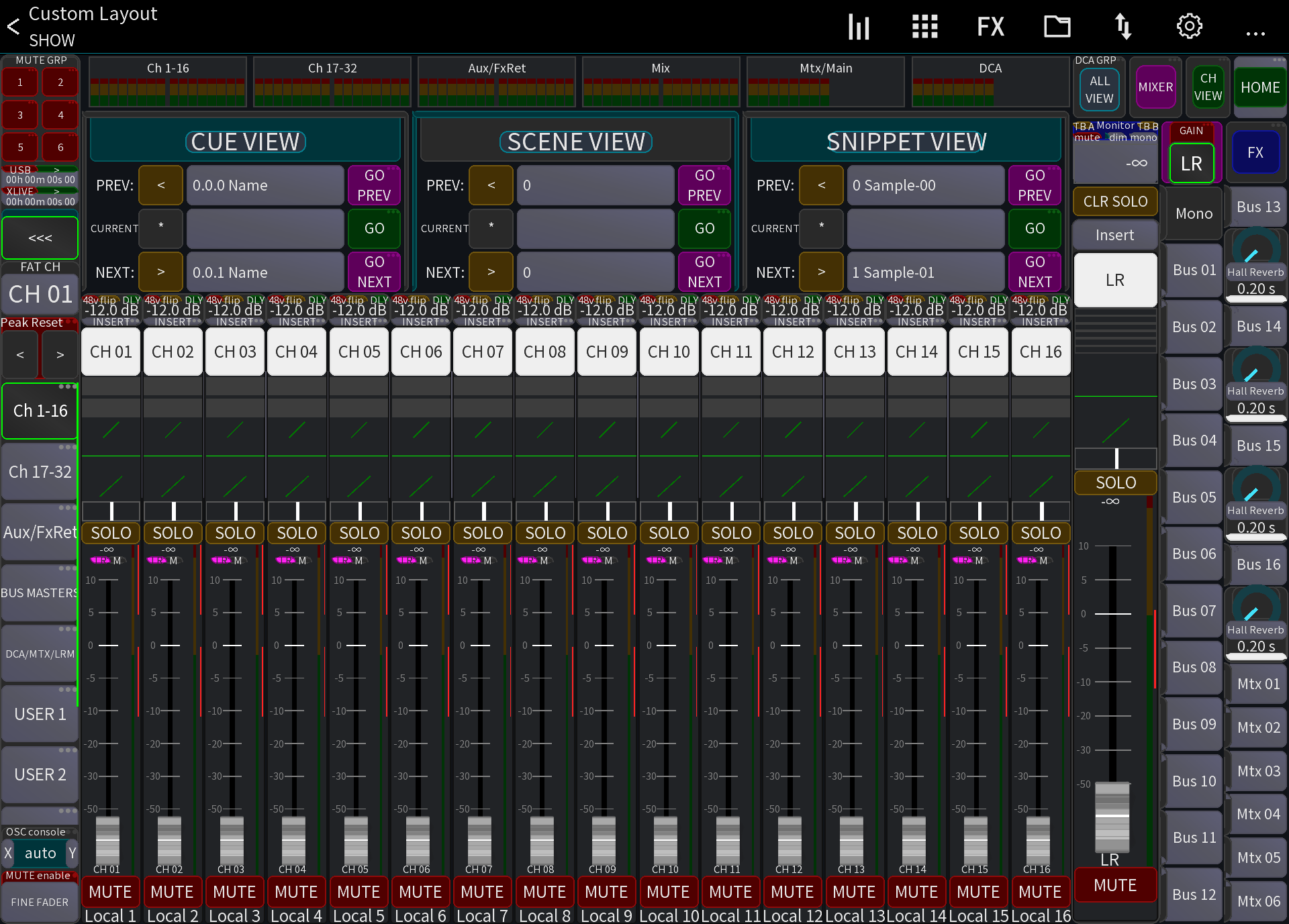Select the BUS MASTERS layer

40,593
